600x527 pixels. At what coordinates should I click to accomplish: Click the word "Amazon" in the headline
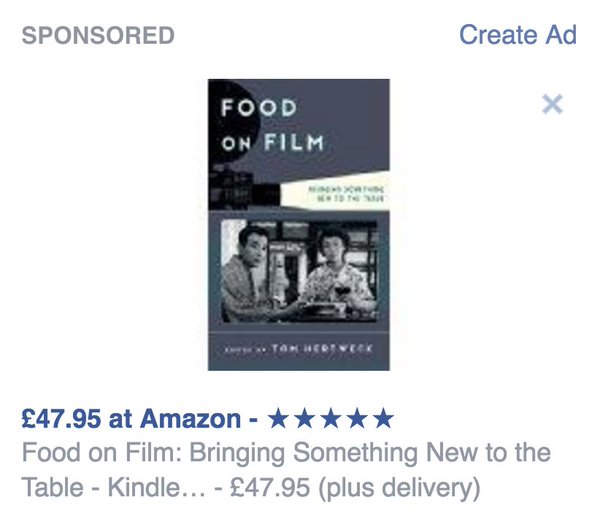point(190,419)
